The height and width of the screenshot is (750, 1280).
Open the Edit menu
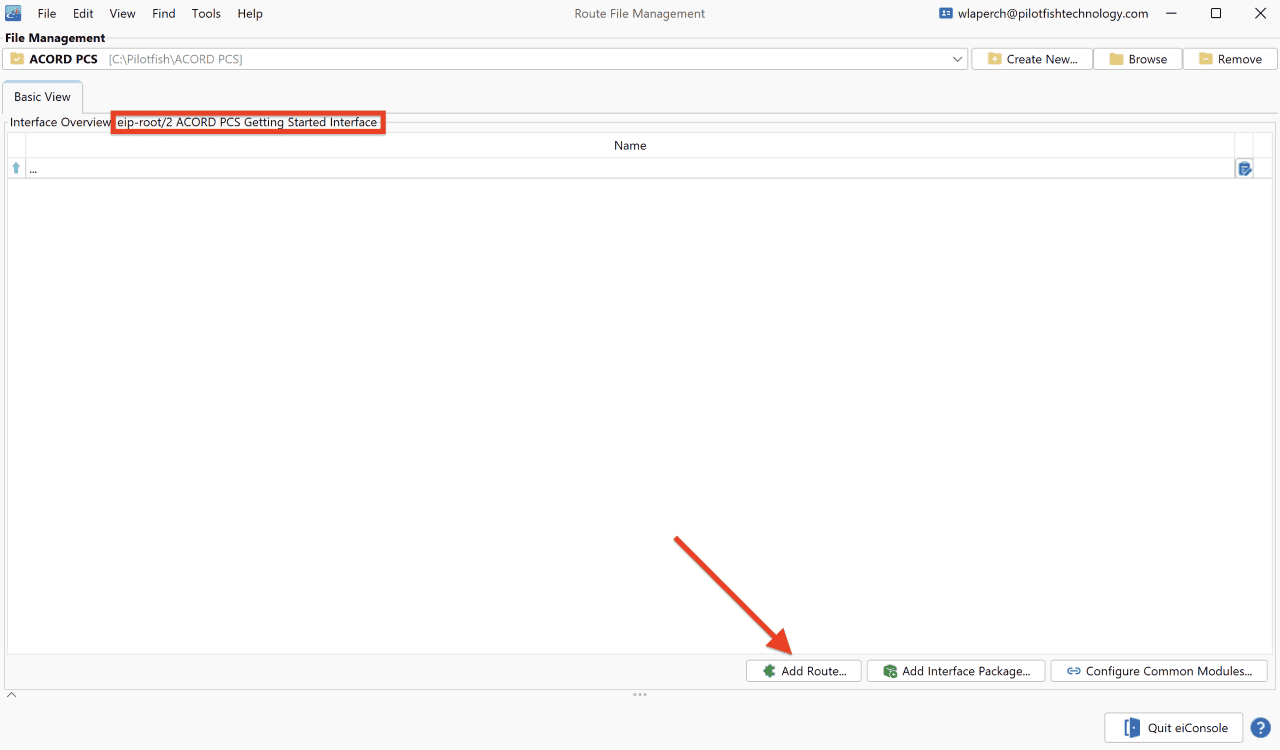coord(83,14)
